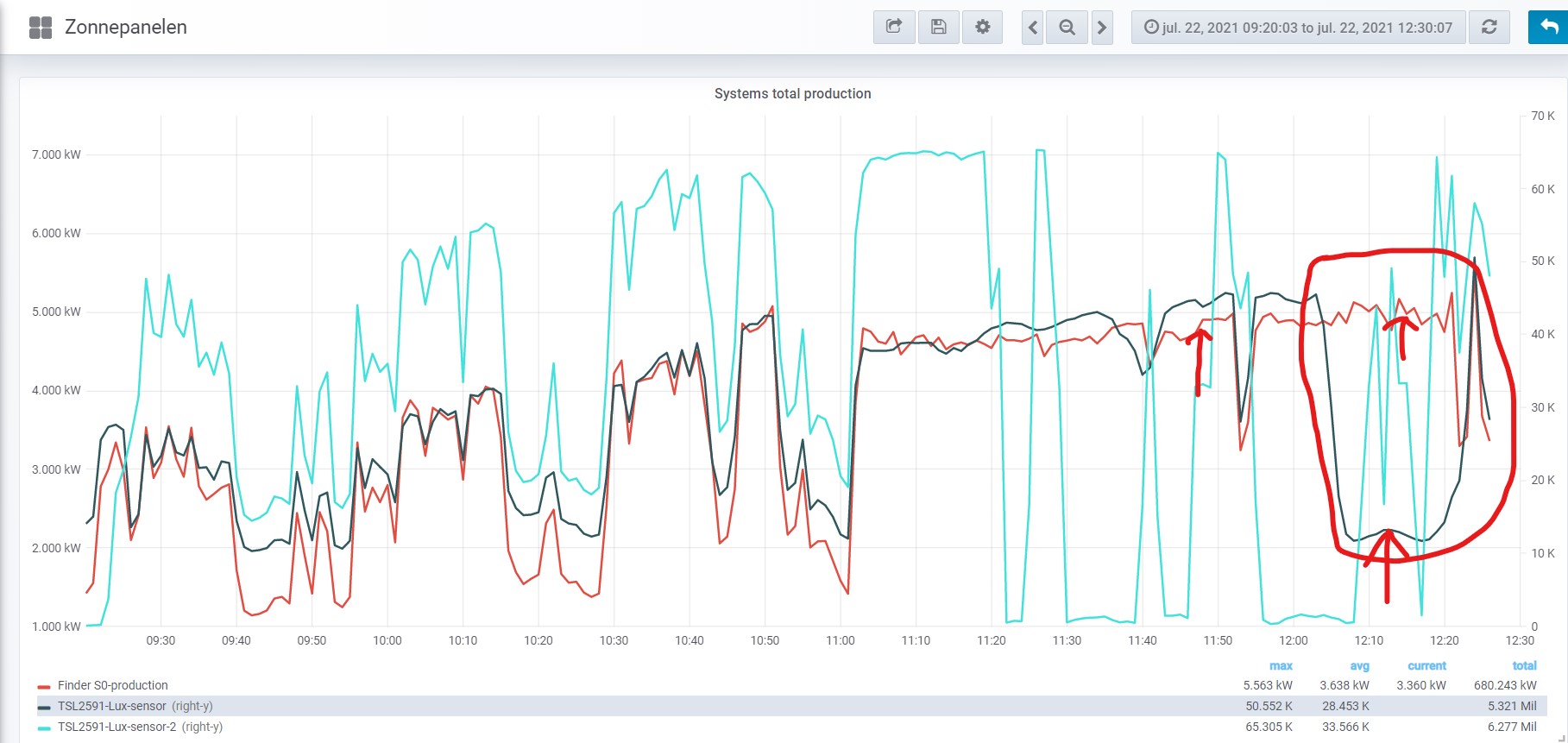
Task: Sort legend by avg column
Action: click(x=1359, y=665)
